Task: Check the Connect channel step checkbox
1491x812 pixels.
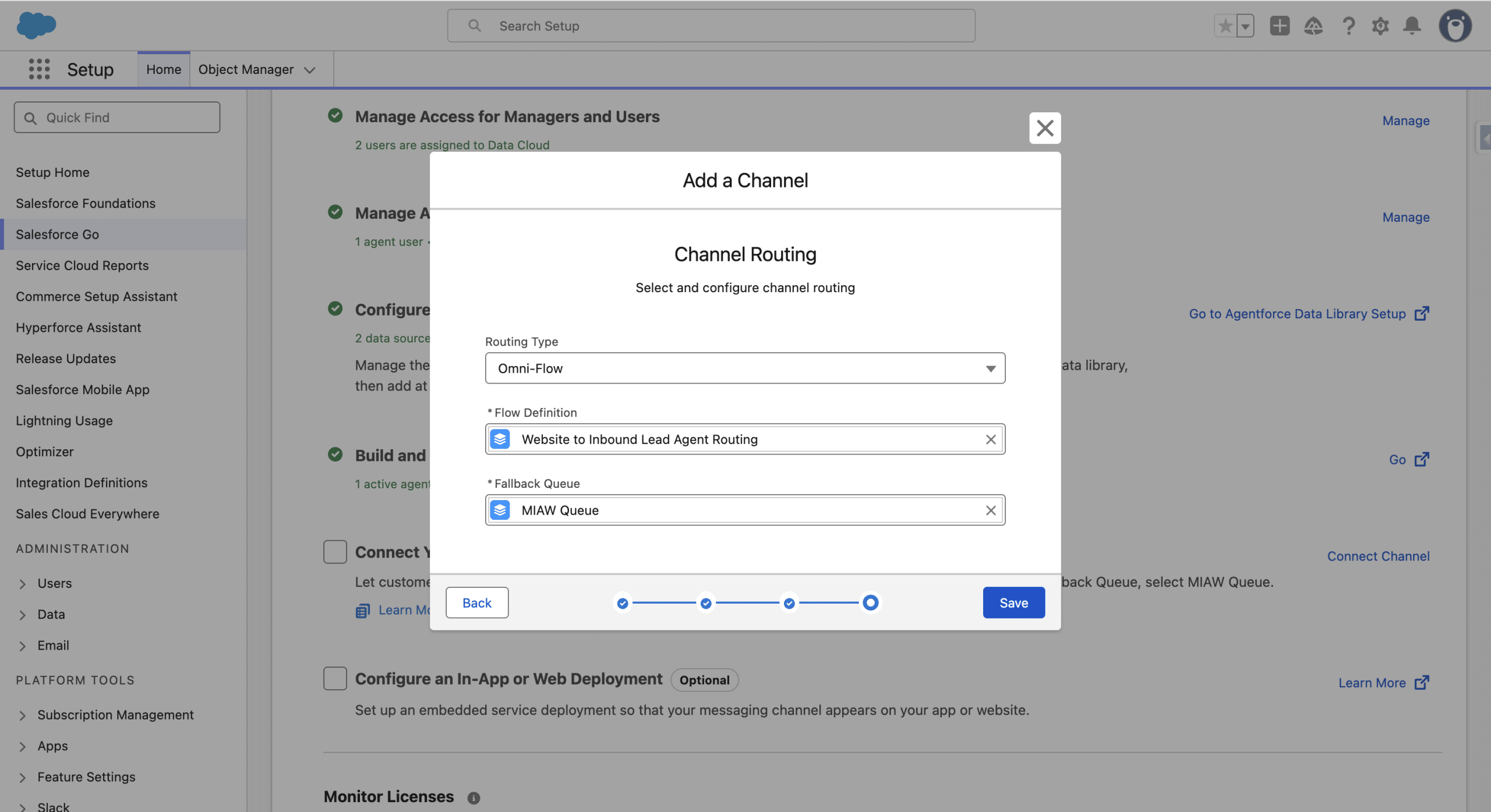Action: [x=335, y=552]
